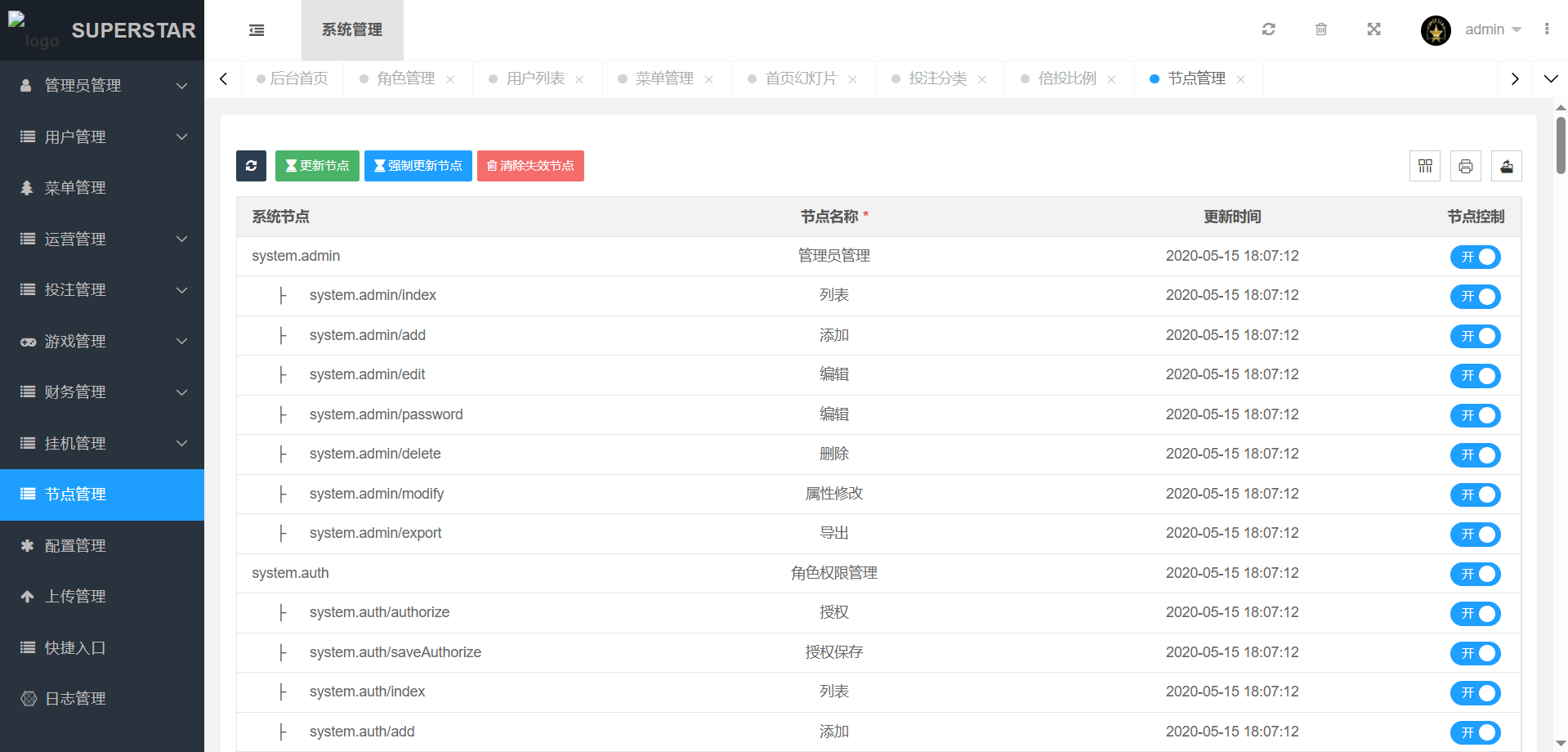The image size is (1568, 752).
Task: Open 日志管理 in the sidebar
Action: tap(75, 699)
